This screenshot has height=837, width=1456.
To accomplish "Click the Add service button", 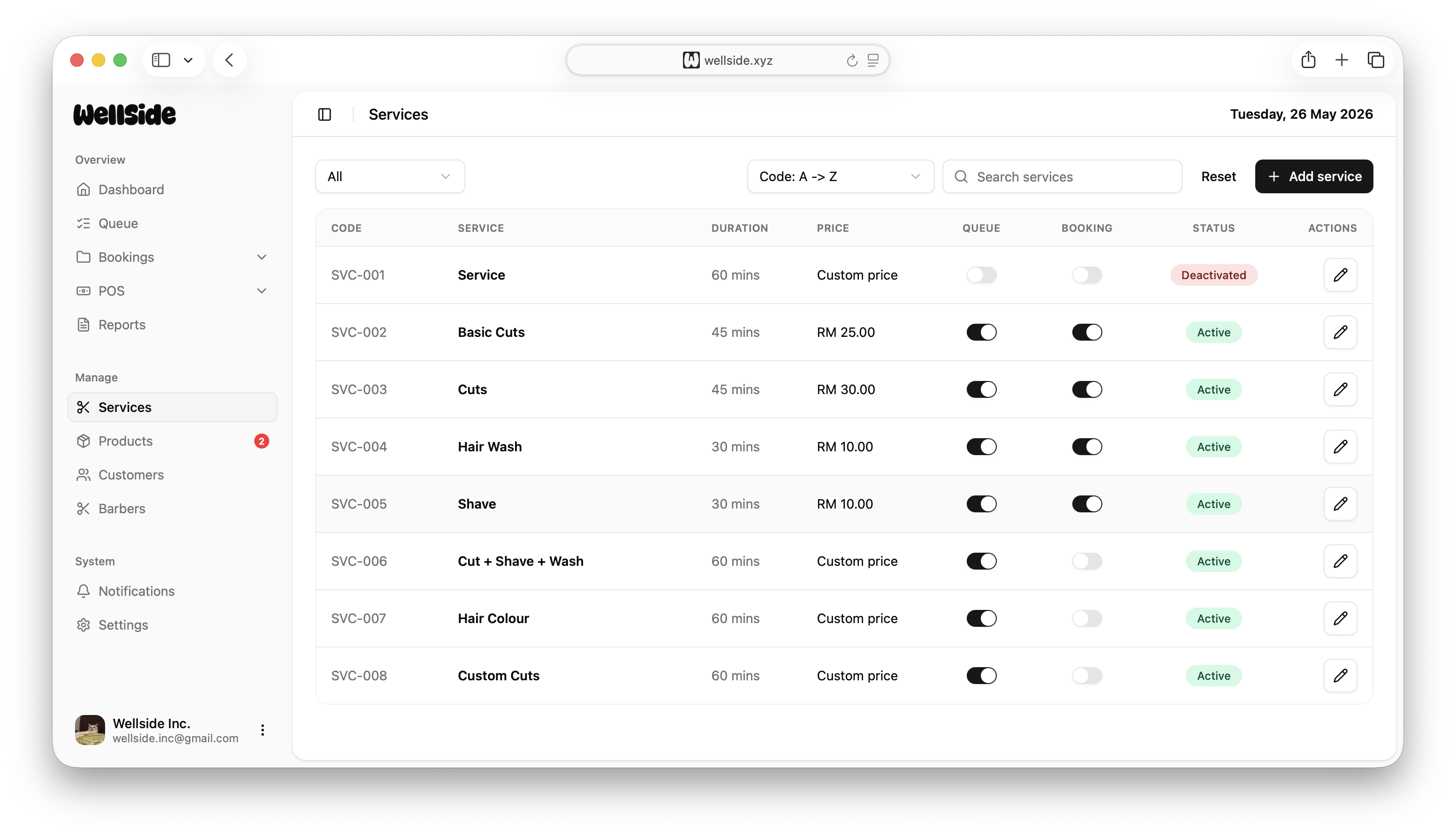I will point(1313,176).
